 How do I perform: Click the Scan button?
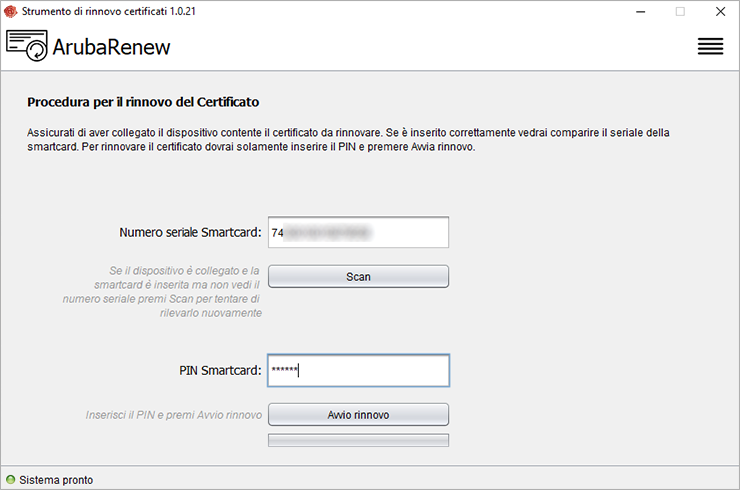[358, 277]
